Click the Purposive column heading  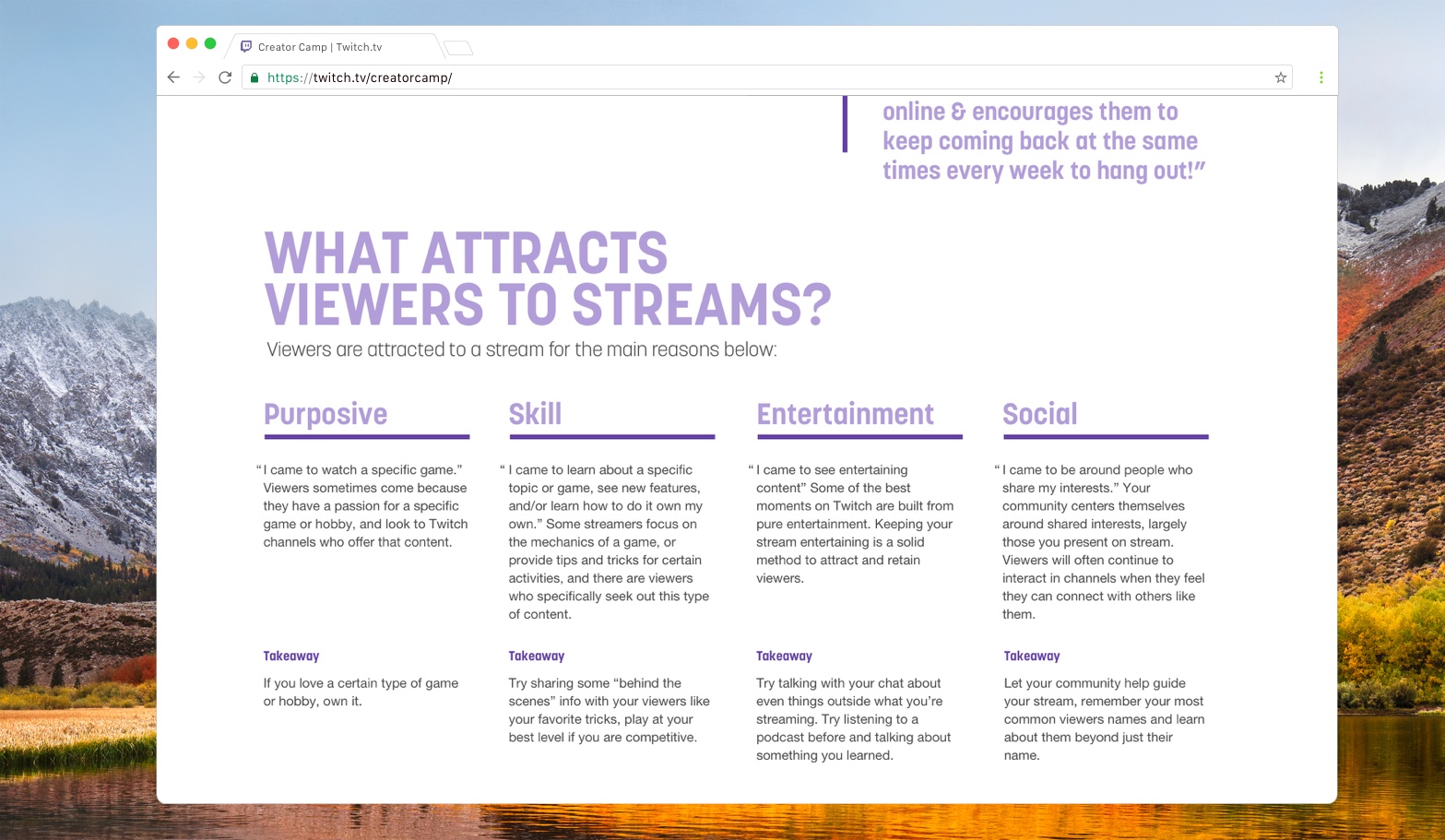[x=326, y=415]
